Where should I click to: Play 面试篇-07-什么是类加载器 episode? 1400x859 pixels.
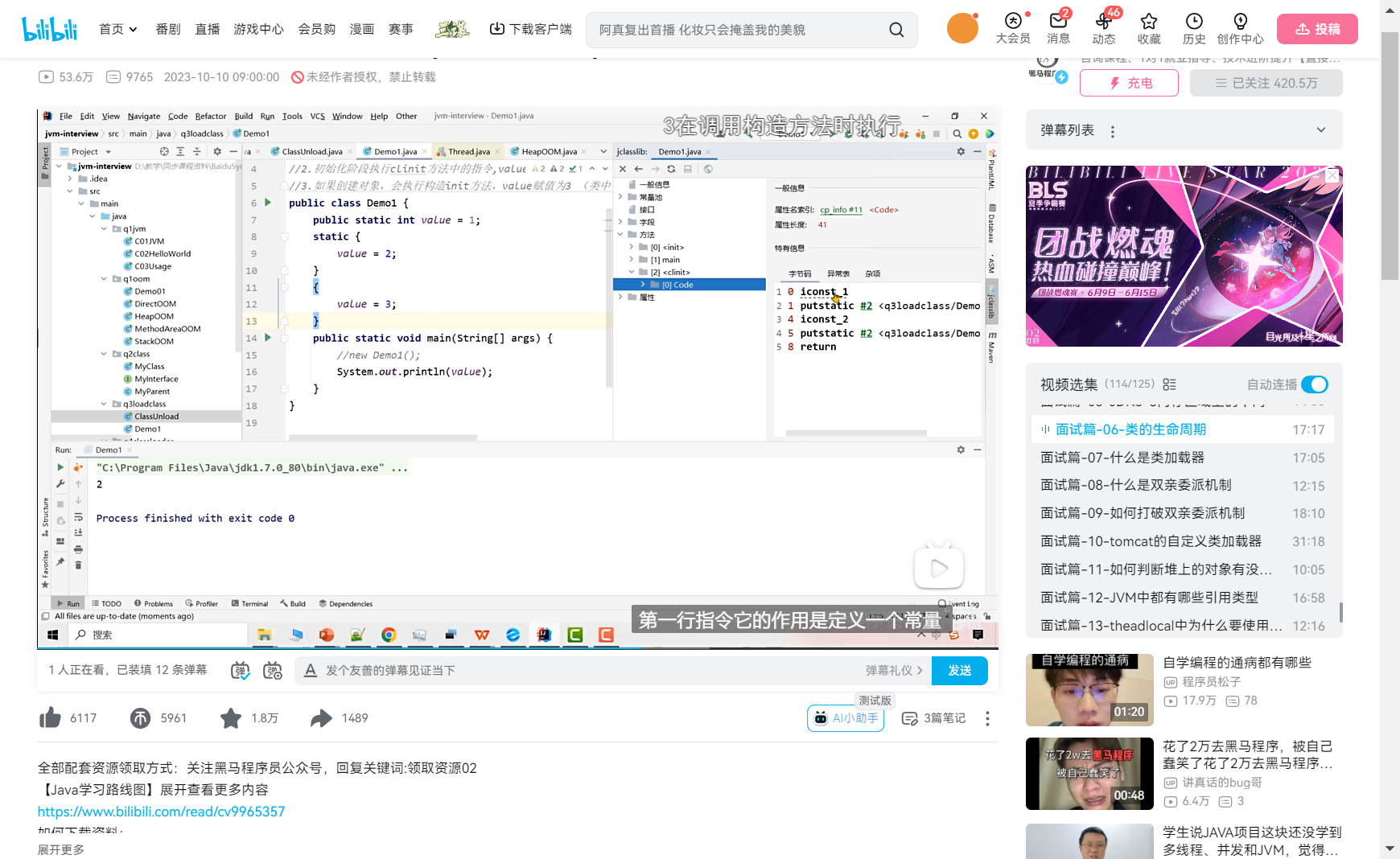click(1182, 458)
